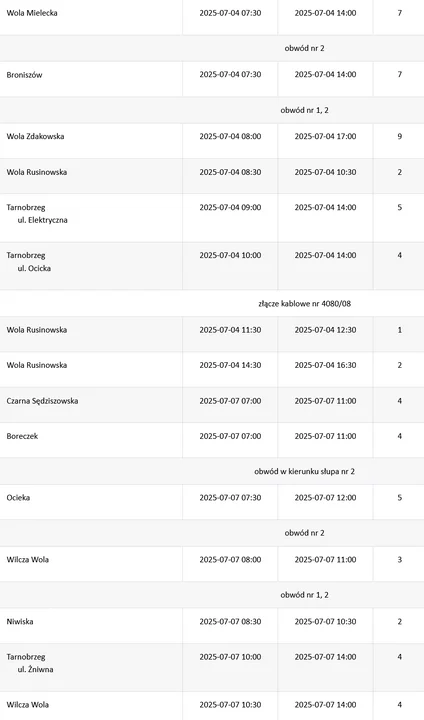
Task: Click obwód w kierunku słupa nr 2 note
Action: [305, 472]
